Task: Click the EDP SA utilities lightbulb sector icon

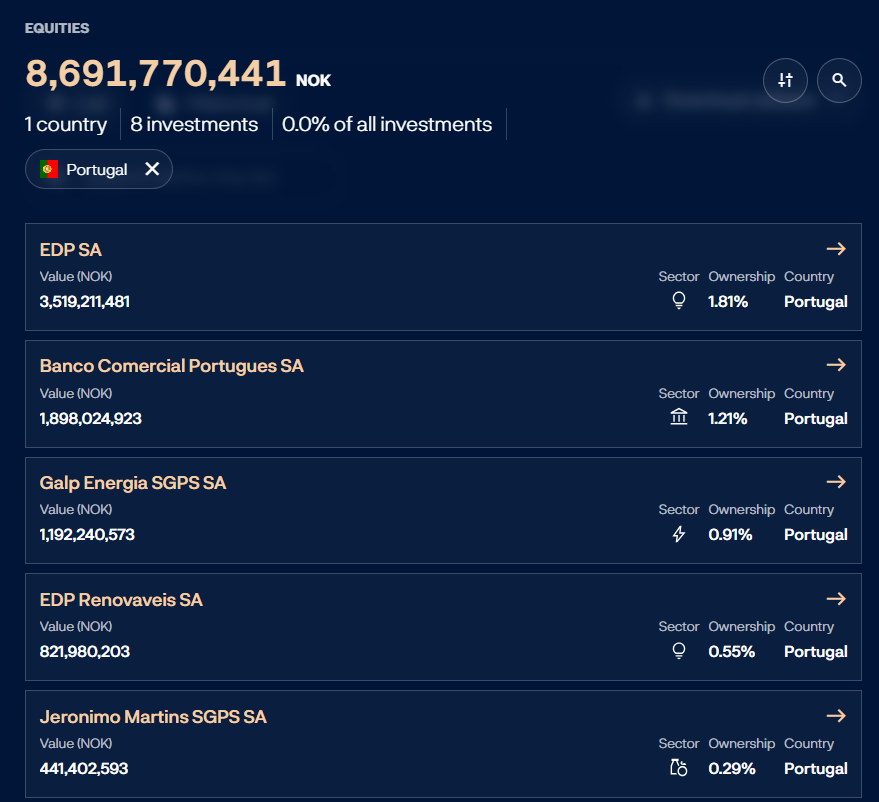Action: tap(679, 301)
